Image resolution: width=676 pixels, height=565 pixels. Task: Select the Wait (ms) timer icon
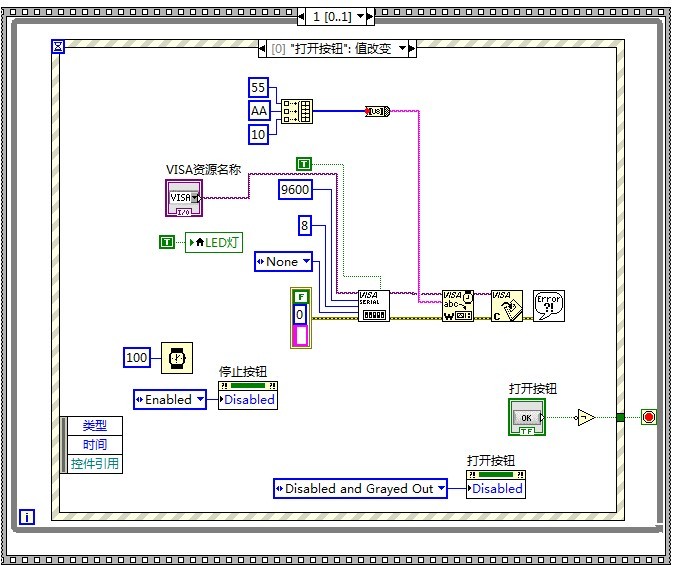point(177,357)
